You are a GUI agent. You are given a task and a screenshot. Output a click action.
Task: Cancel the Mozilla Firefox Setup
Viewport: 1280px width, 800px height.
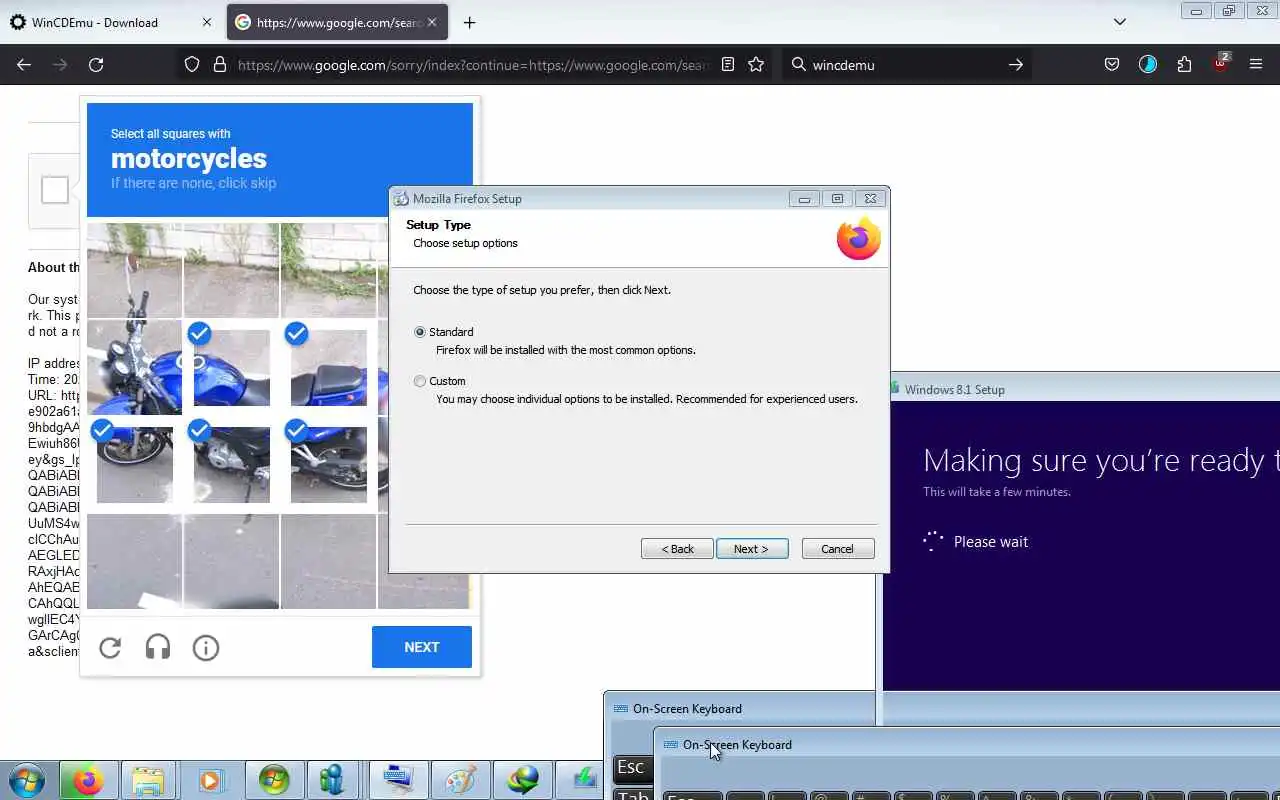coord(838,549)
